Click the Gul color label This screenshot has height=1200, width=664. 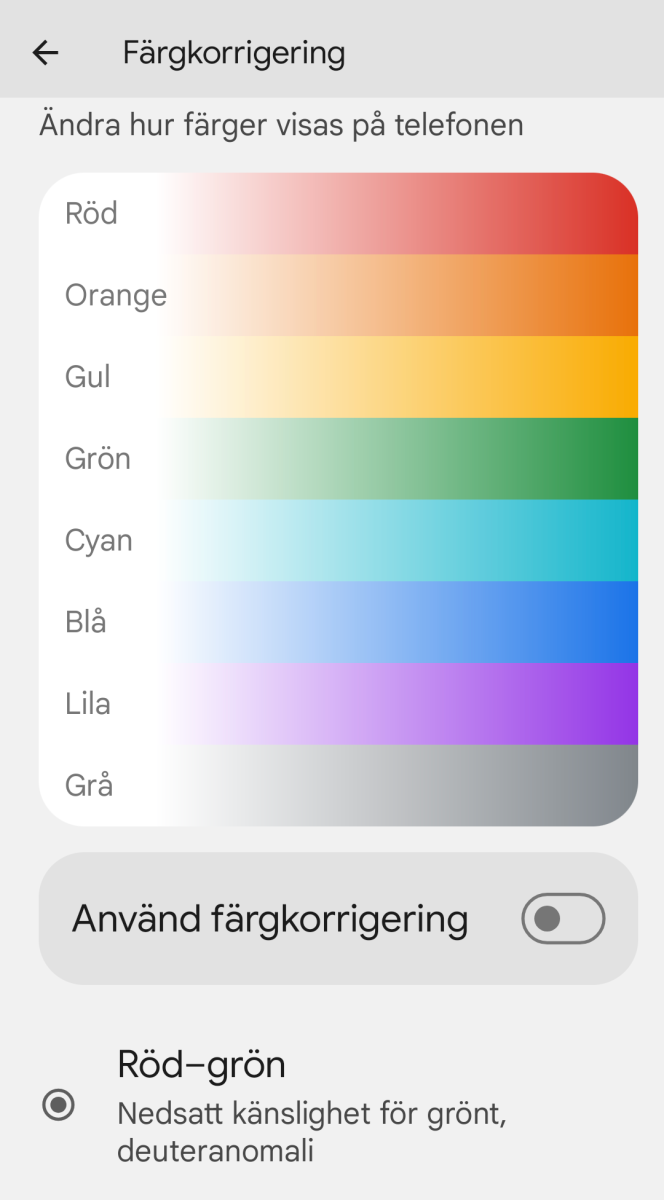point(88,377)
